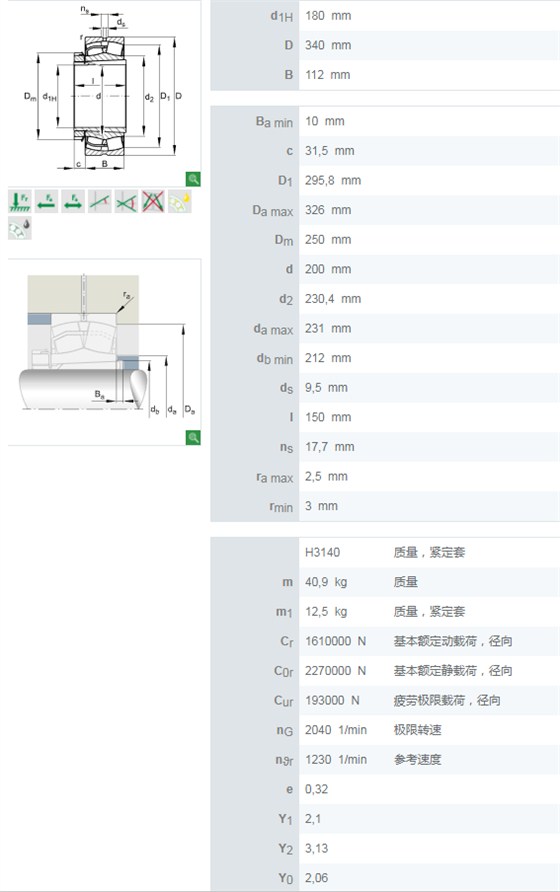Select the d2 value 230,4 mm

click(333, 299)
